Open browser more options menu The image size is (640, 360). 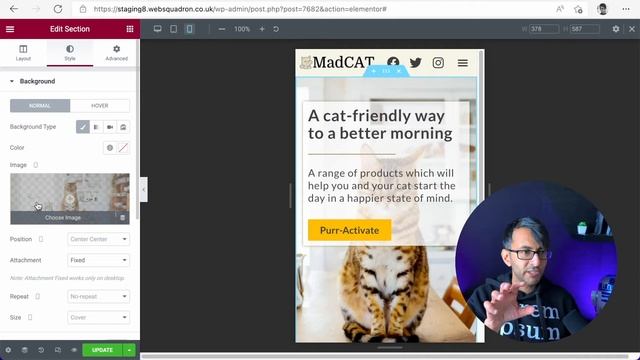coord(626,9)
